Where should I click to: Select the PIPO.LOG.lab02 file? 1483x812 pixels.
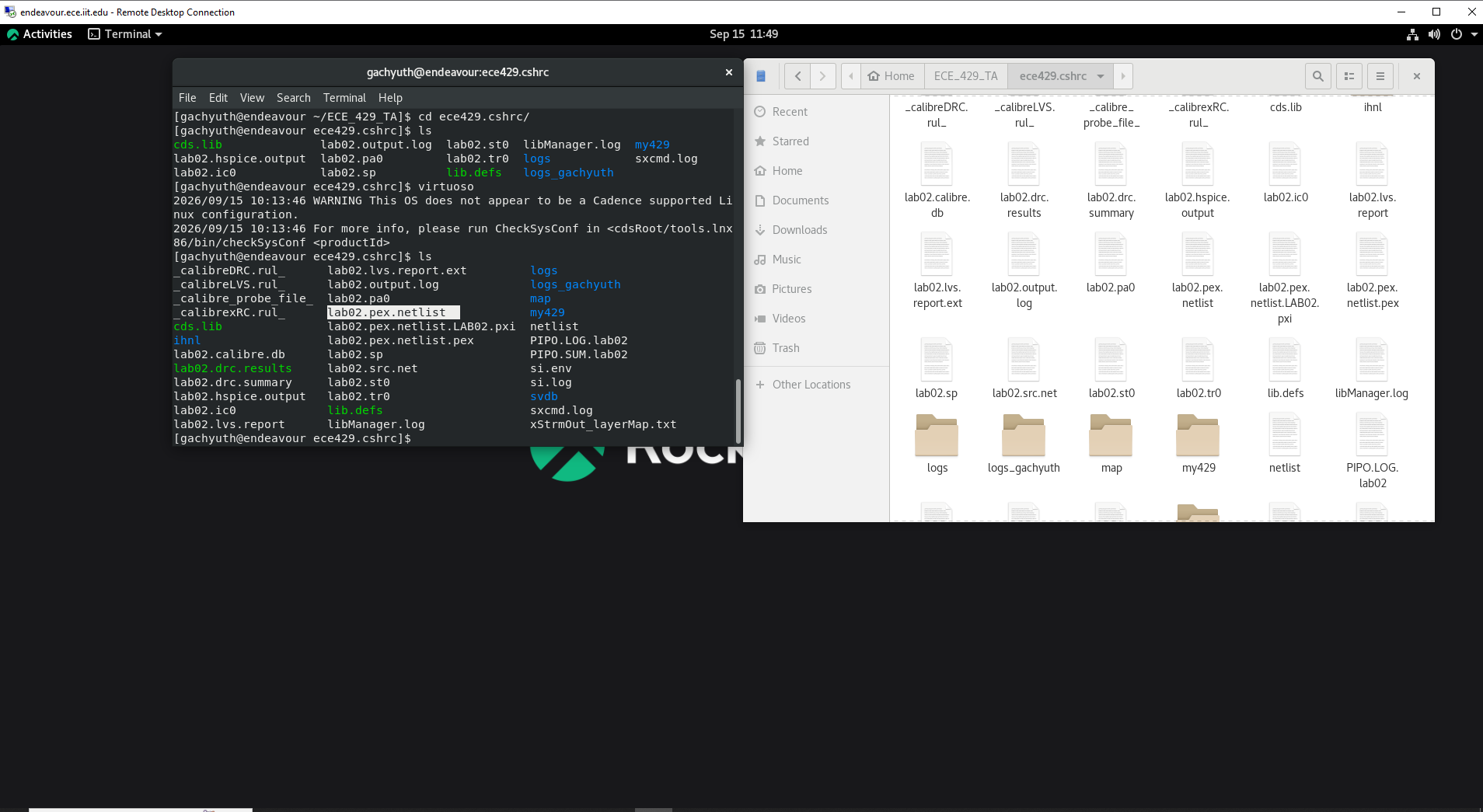pyautogui.click(x=1372, y=451)
